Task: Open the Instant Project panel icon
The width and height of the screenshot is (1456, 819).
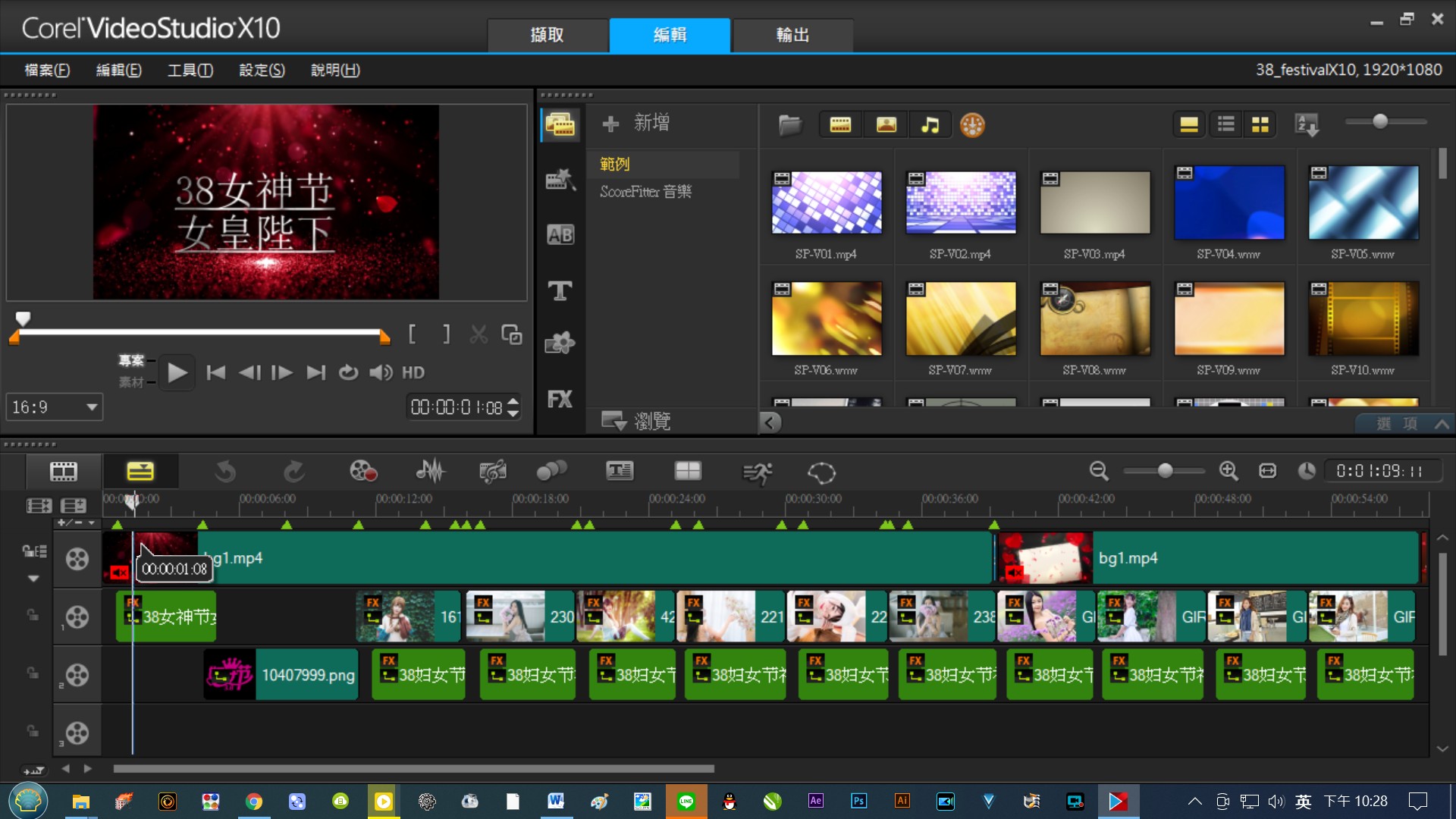Action: click(x=560, y=180)
